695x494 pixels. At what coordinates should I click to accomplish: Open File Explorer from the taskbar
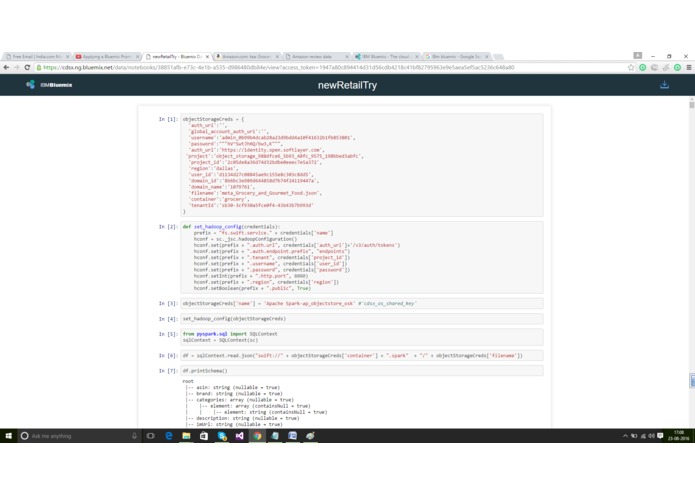186,436
